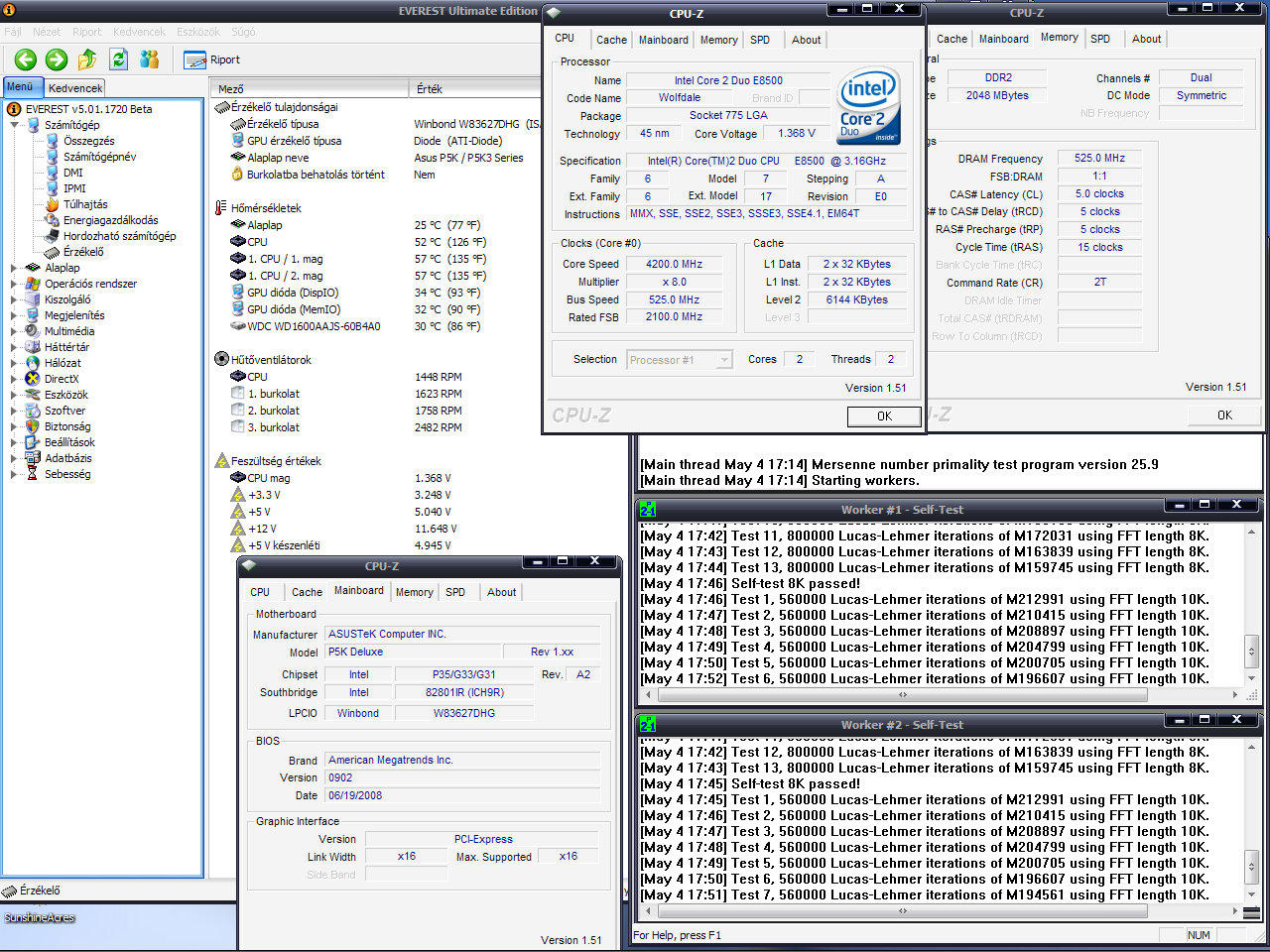Click the Worker #2 window green icon

[x=648, y=724]
